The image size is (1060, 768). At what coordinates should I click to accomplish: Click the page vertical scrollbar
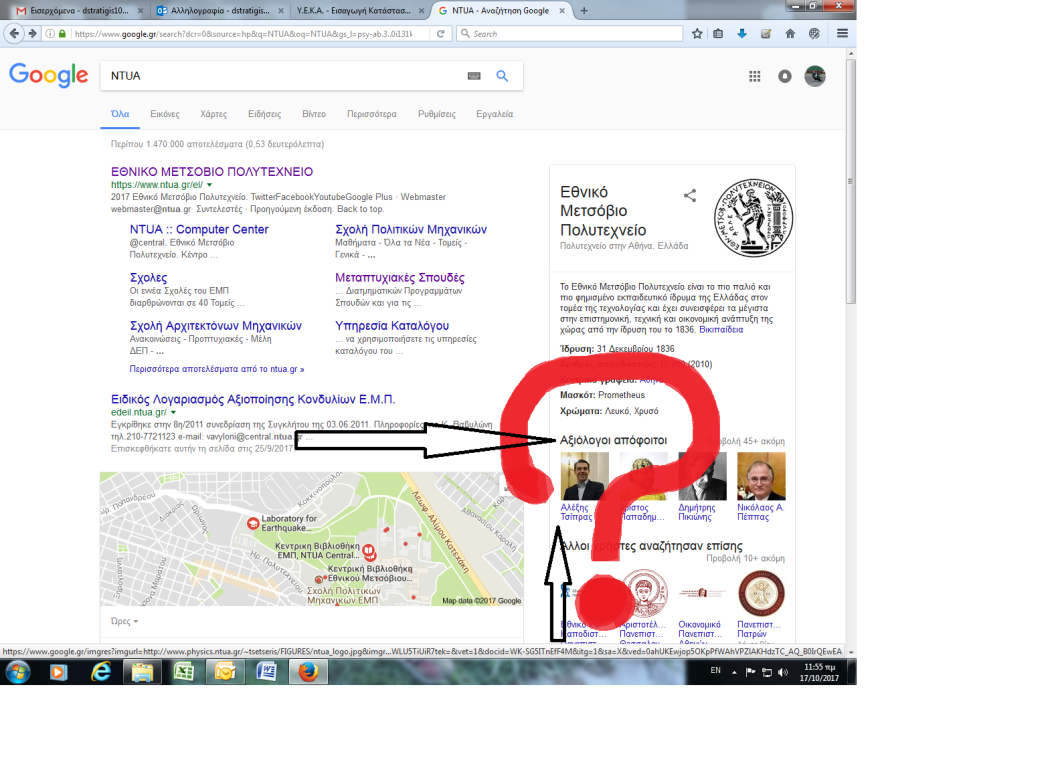click(x=851, y=183)
